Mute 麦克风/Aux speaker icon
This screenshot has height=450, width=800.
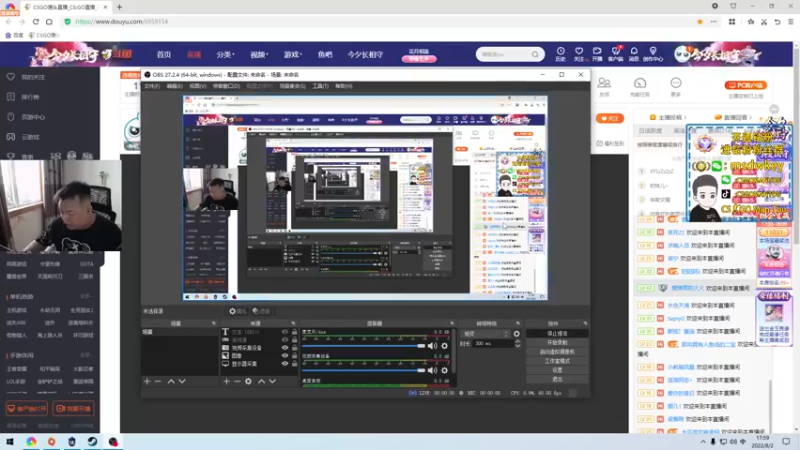433,346
